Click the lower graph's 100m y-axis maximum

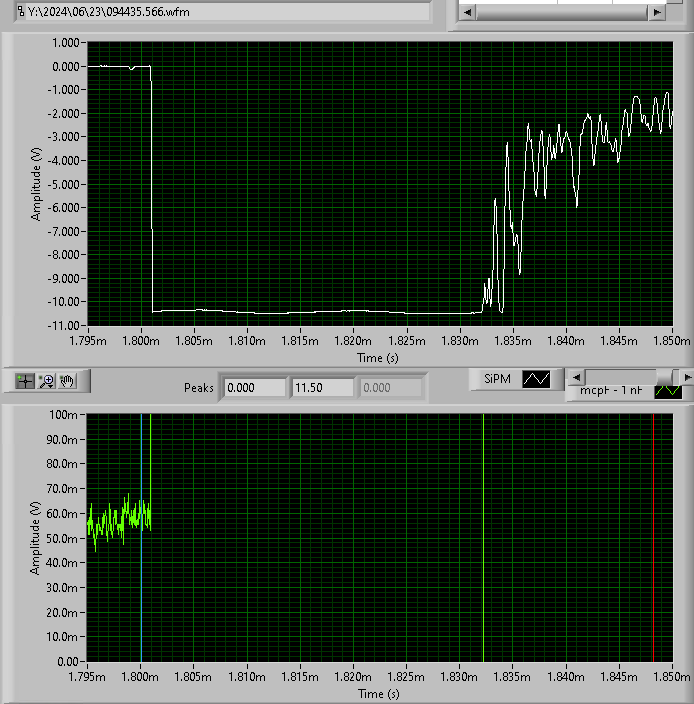(x=63, y=414)
